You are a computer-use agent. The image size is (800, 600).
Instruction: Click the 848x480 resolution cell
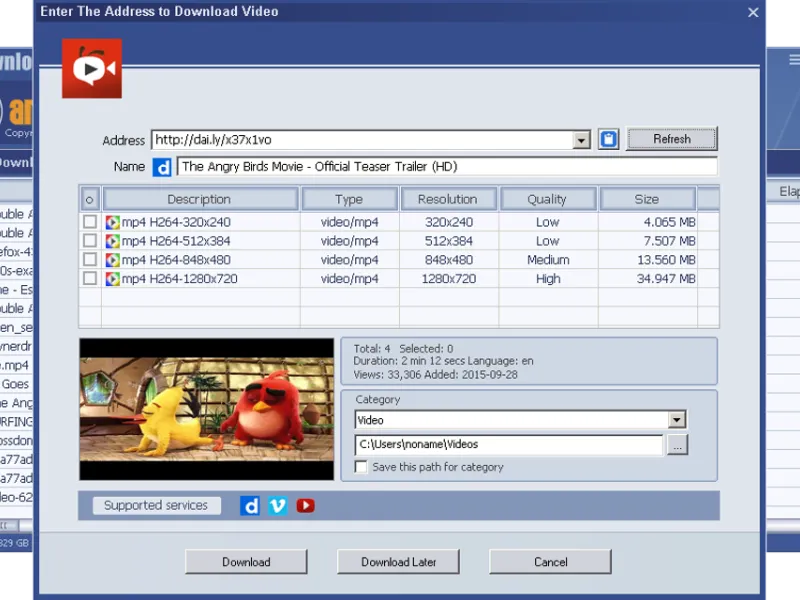pos(448,260)
